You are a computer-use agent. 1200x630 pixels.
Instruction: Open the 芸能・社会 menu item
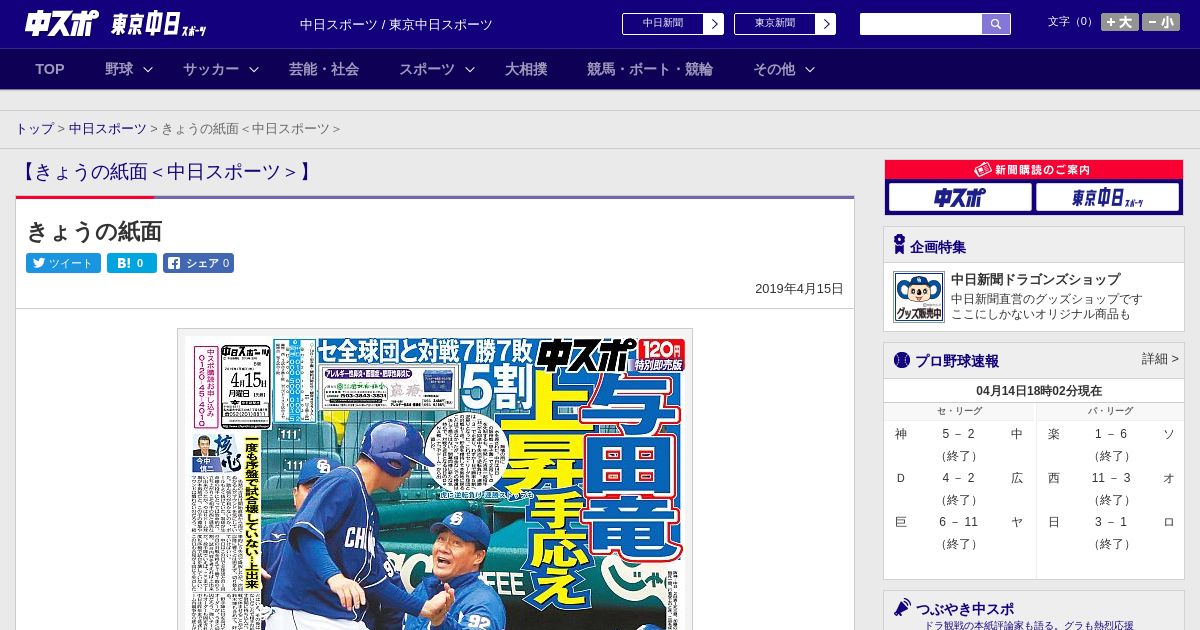(x=324, y=69)
